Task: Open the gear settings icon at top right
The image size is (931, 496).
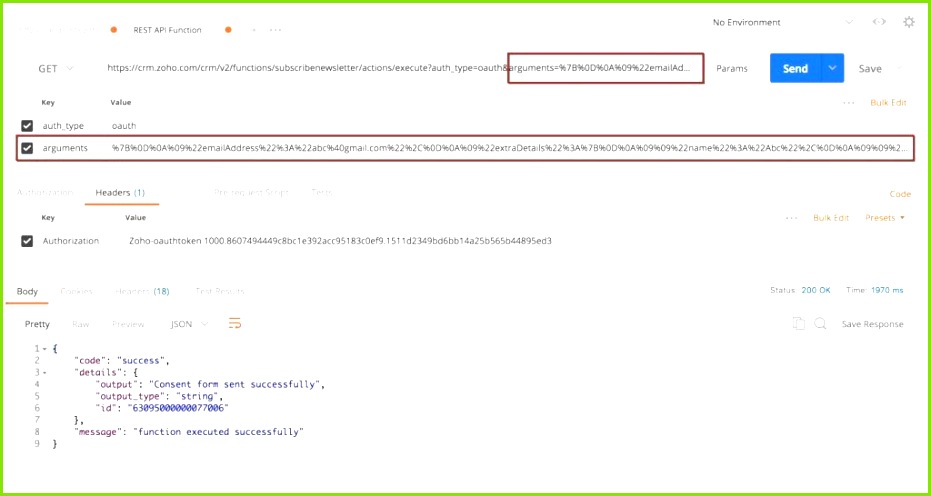Action: click(x=908, y=23)
